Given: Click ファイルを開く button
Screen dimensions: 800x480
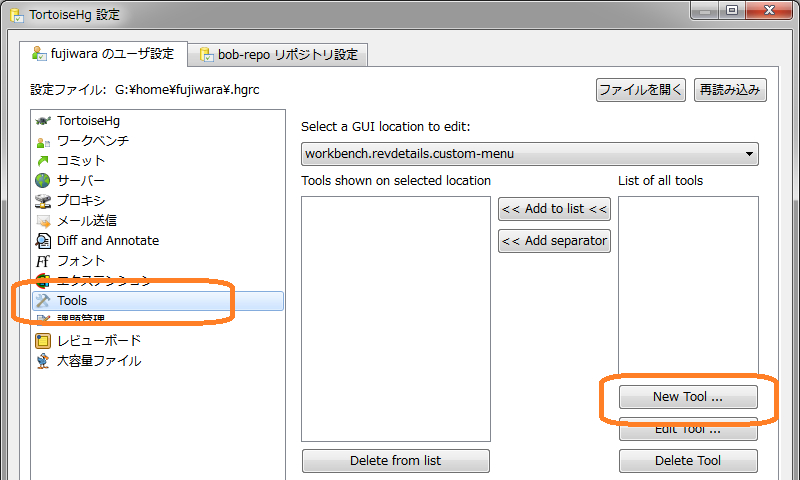Looking at the screenshot, I should click(x=640, y=90).
